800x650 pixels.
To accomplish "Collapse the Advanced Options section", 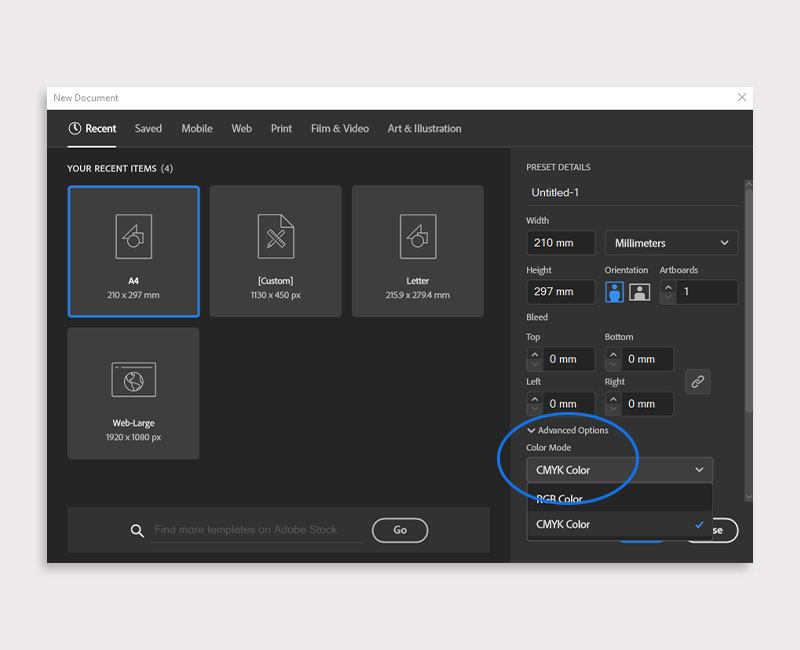I will click(x=567, y=431).
